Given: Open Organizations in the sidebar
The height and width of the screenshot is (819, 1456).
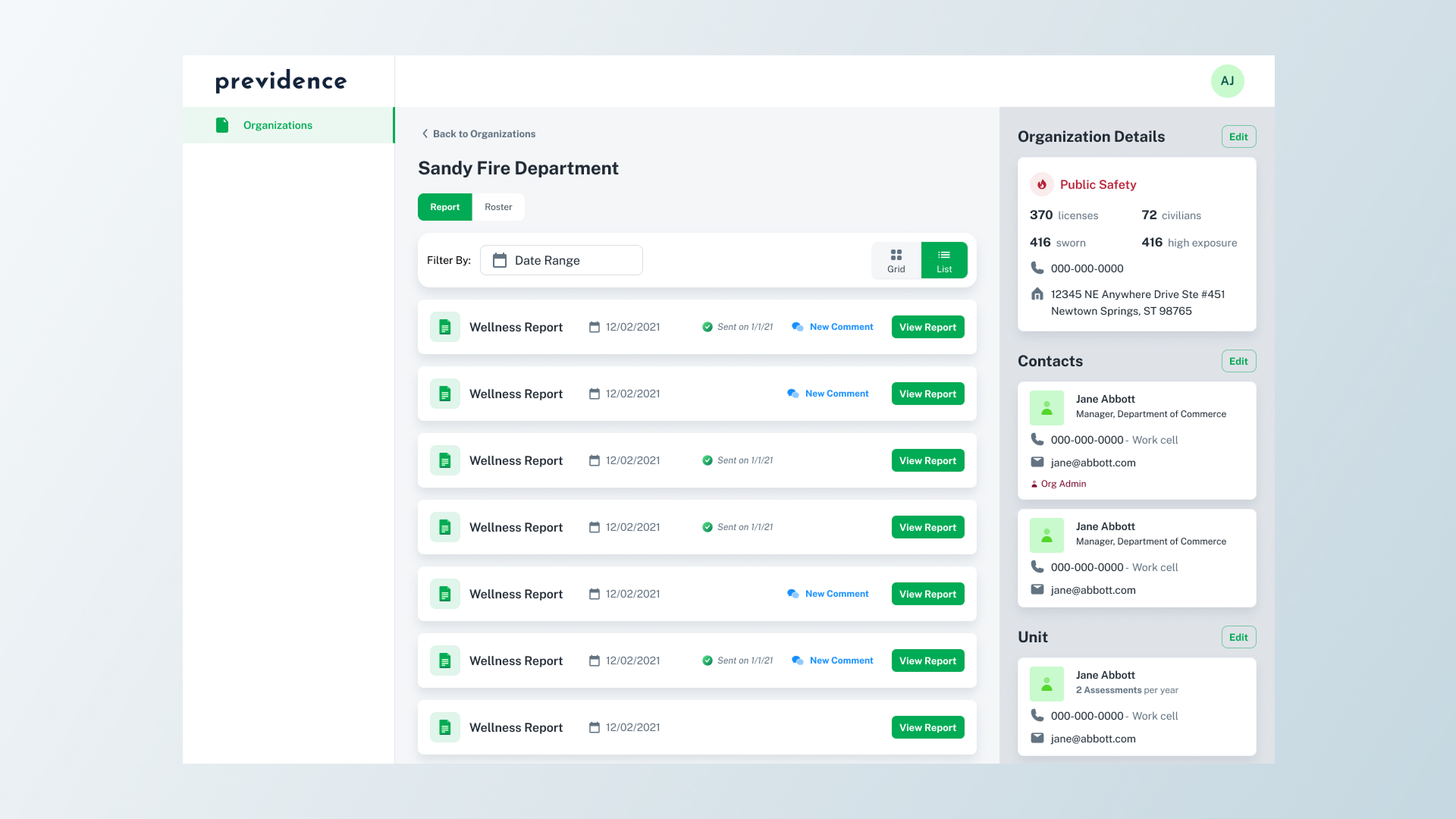Looking at the screenshot, I should 278,125.
